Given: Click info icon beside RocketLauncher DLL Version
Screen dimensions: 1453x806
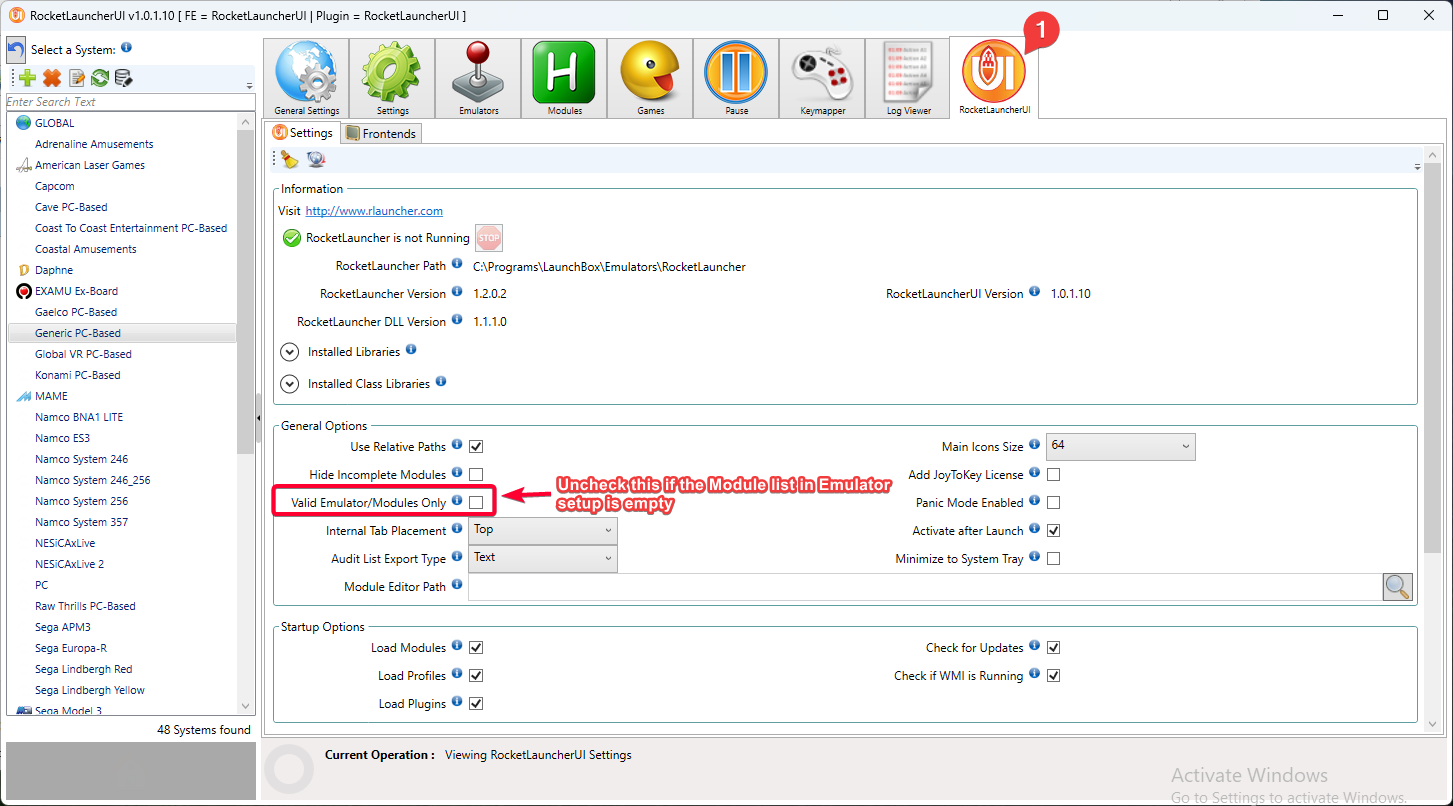Looking at the screenshot, I should pyautogui.click(x=457, y=320).
